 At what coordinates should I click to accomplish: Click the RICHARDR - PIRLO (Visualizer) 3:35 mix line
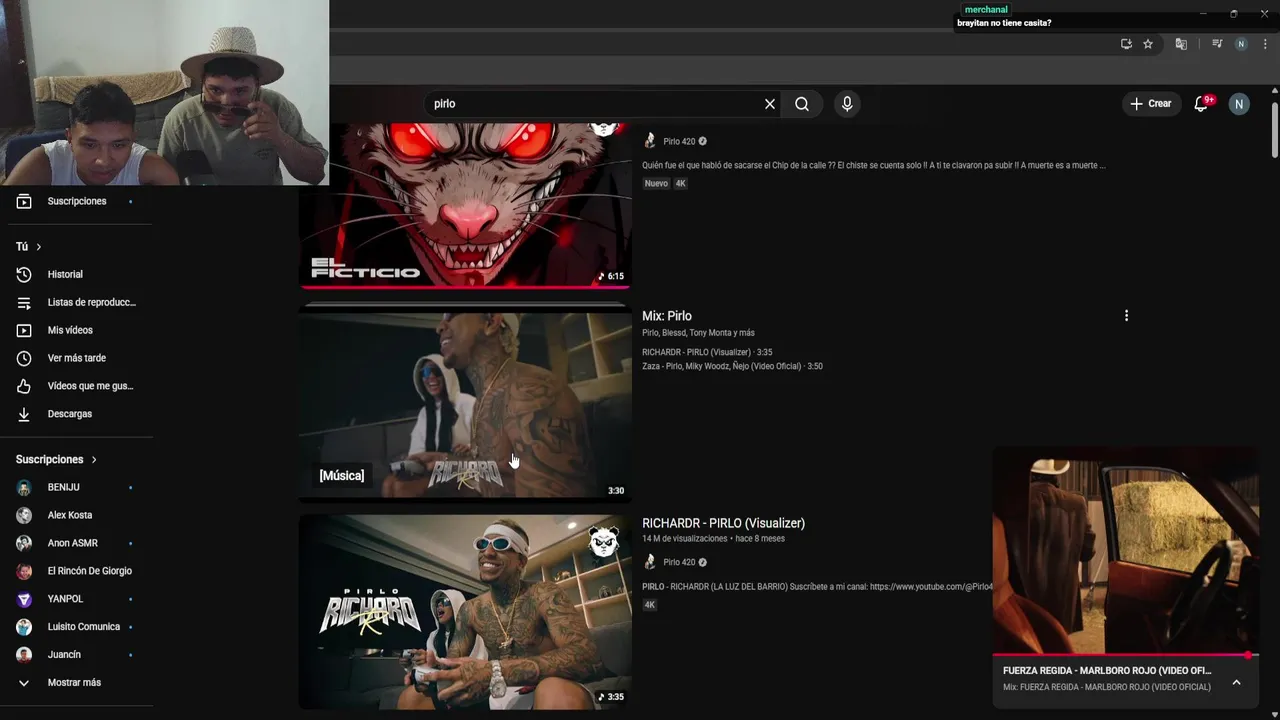(x=707, y=352)
